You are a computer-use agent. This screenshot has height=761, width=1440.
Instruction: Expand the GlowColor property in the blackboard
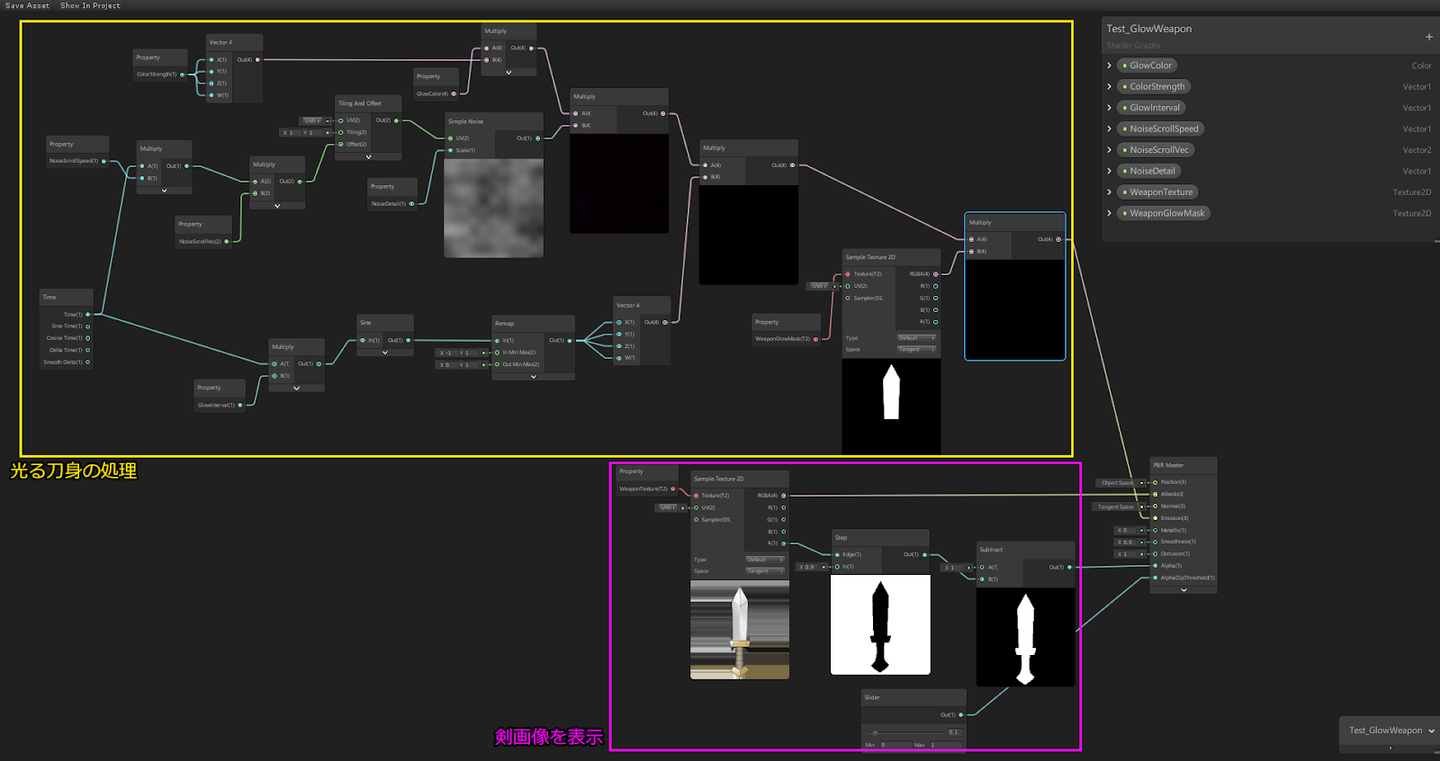coord(1110,66)
